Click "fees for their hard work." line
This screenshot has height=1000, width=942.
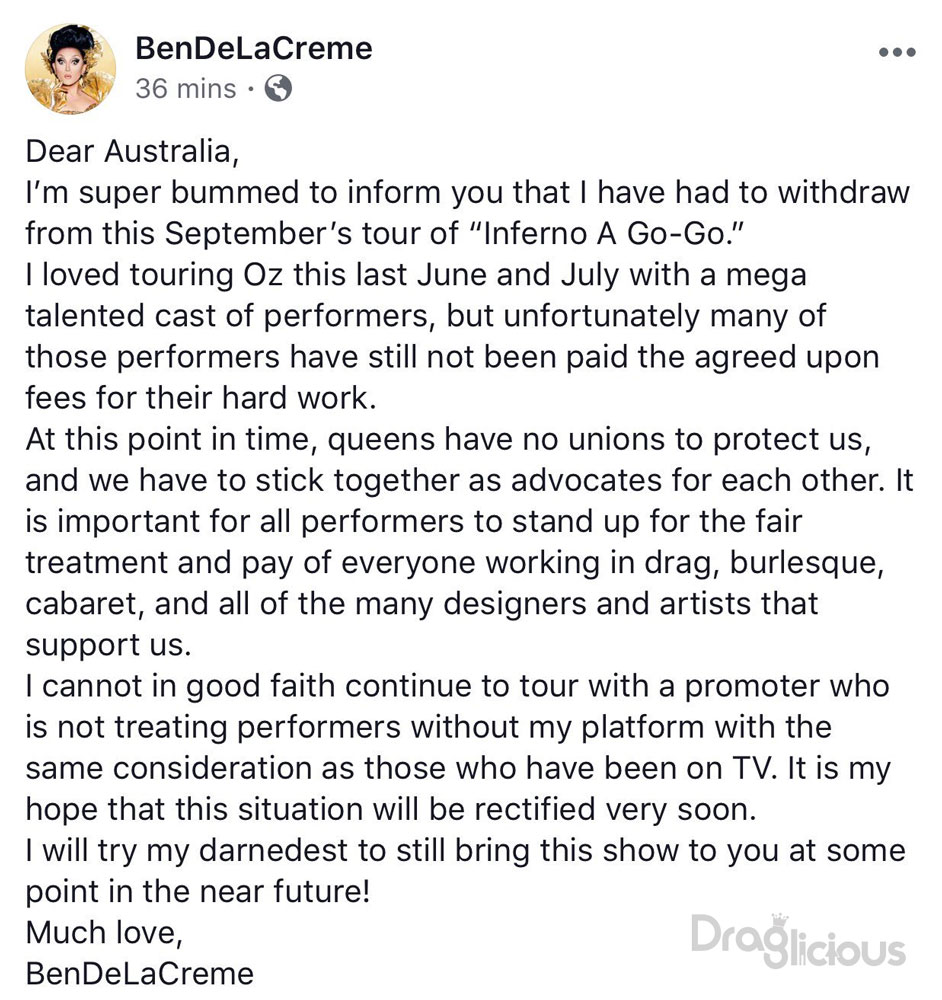[x=199, y=397]
